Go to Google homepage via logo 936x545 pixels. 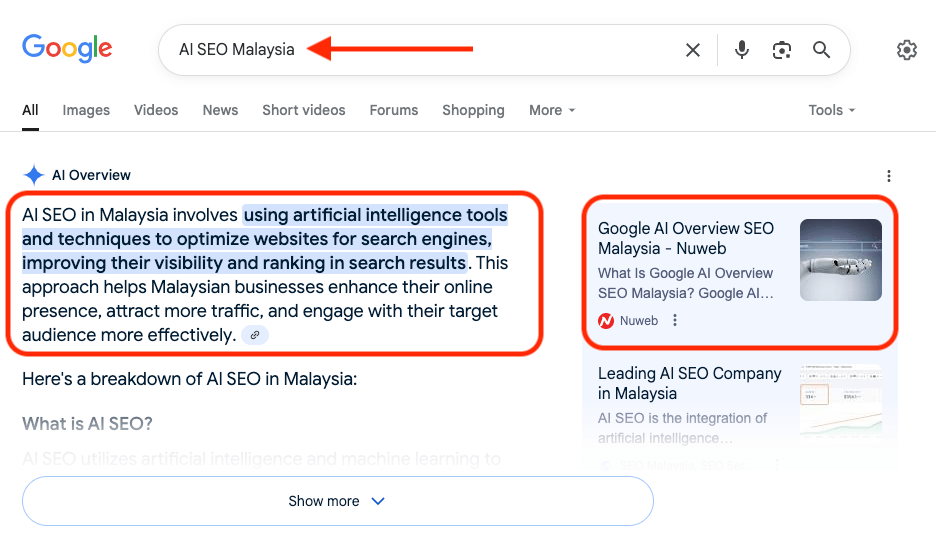[x=67, y=48]
